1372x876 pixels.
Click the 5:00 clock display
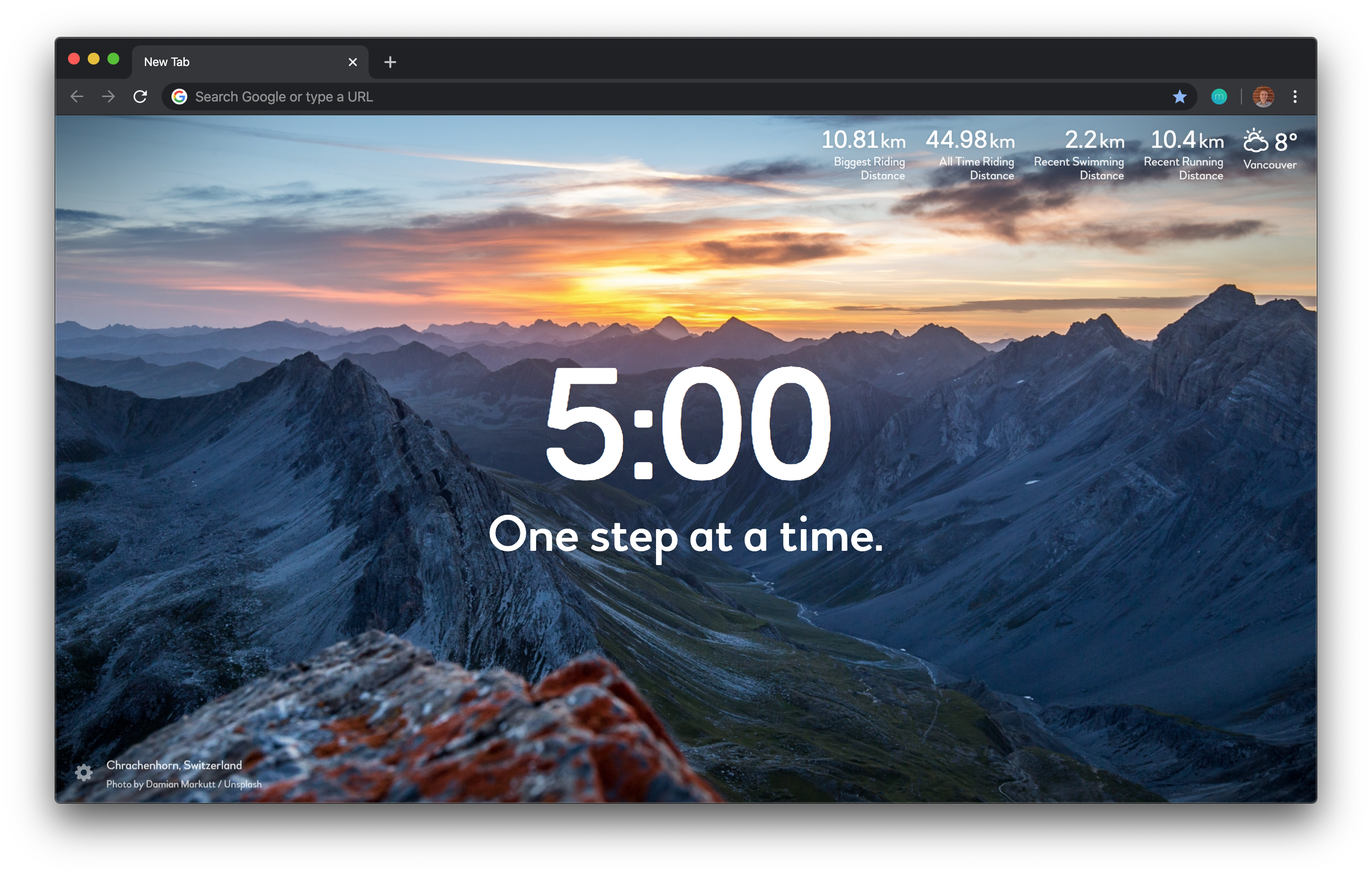pos(687,424)
